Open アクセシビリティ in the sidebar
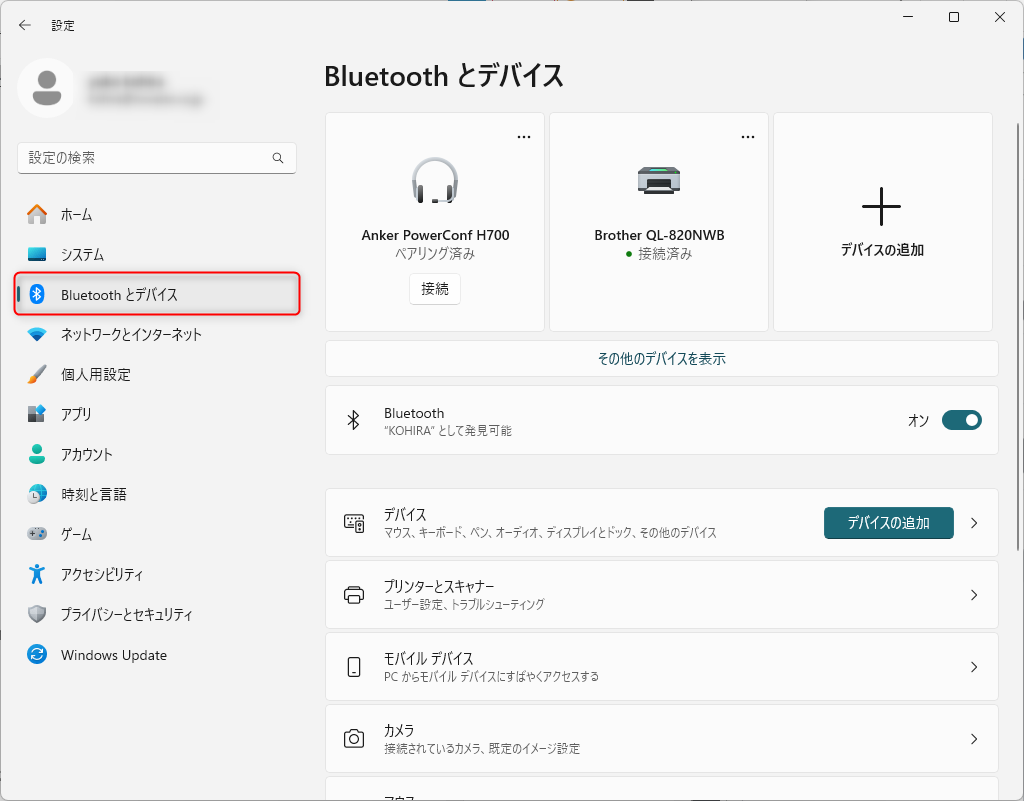 (102, 574)
